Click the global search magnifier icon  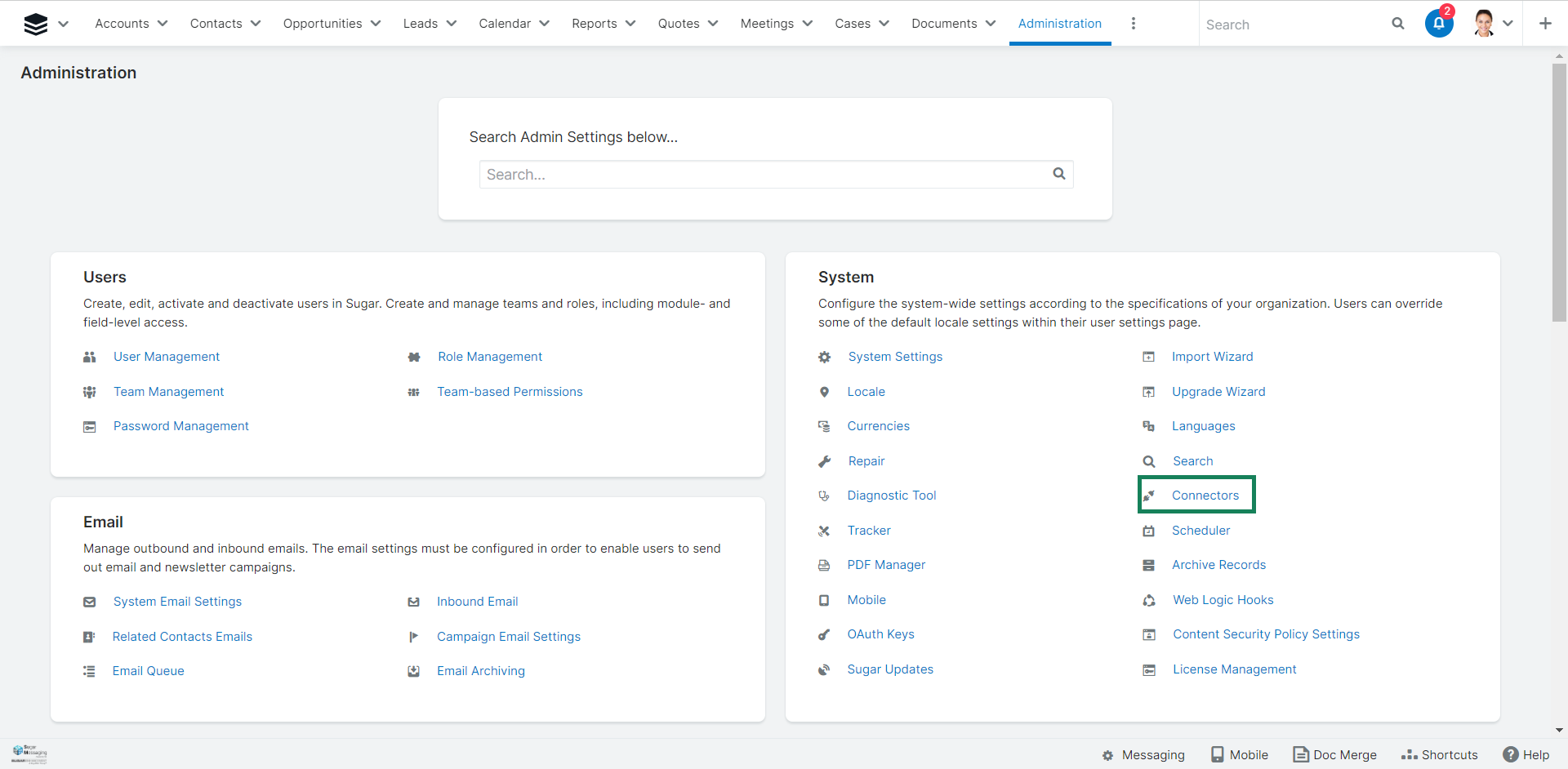click(1397, 24)
